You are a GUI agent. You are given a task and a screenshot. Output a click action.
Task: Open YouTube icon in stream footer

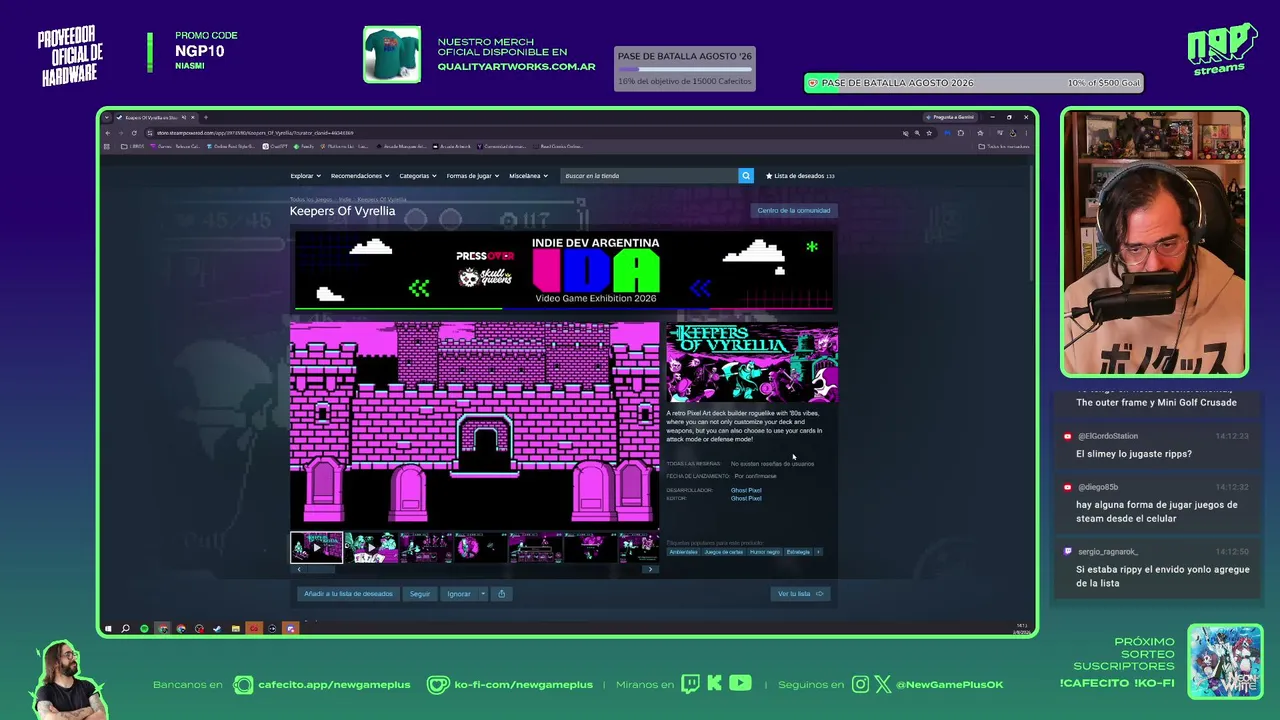(x=740, y=684)
